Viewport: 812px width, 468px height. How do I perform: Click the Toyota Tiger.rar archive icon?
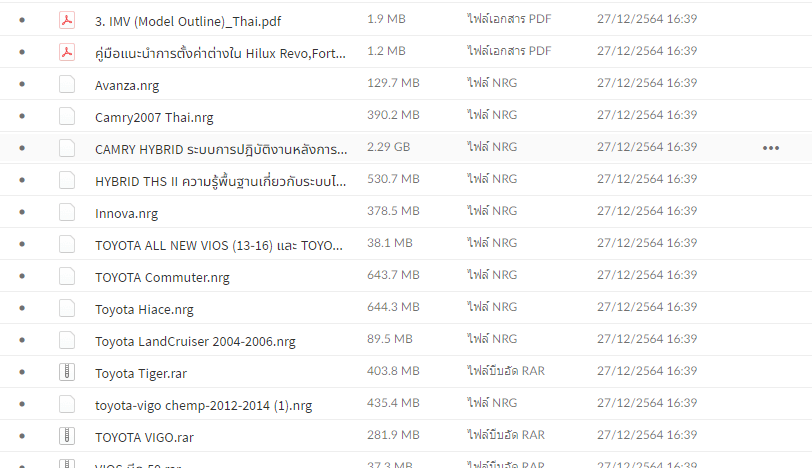(67, 372)
